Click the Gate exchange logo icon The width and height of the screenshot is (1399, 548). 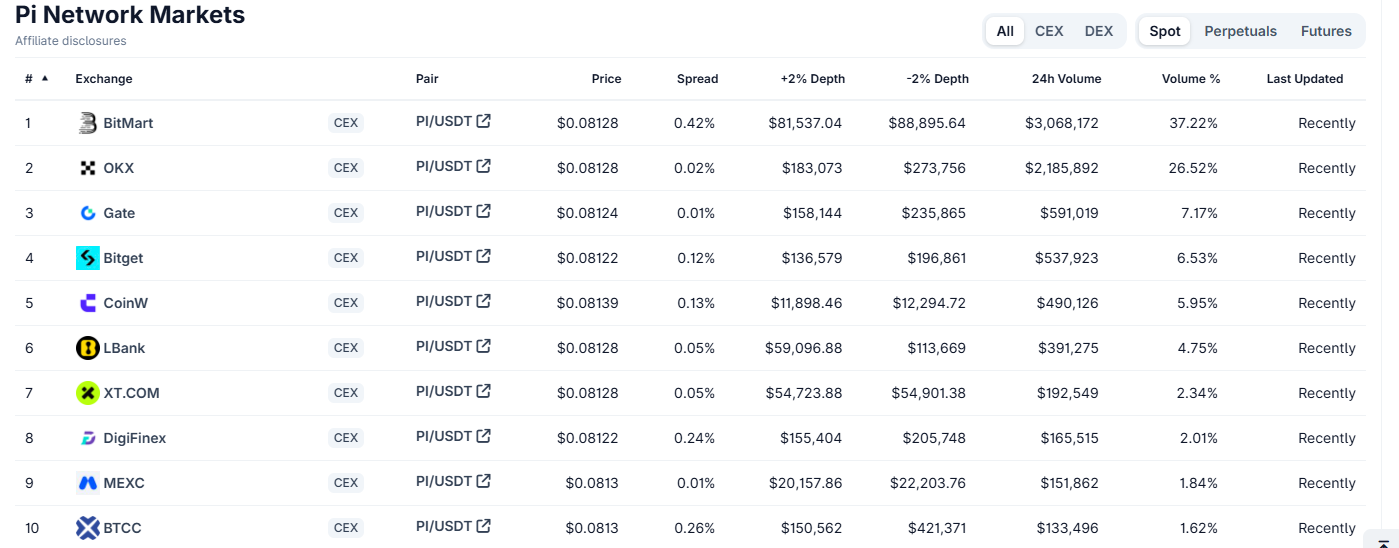88,213
